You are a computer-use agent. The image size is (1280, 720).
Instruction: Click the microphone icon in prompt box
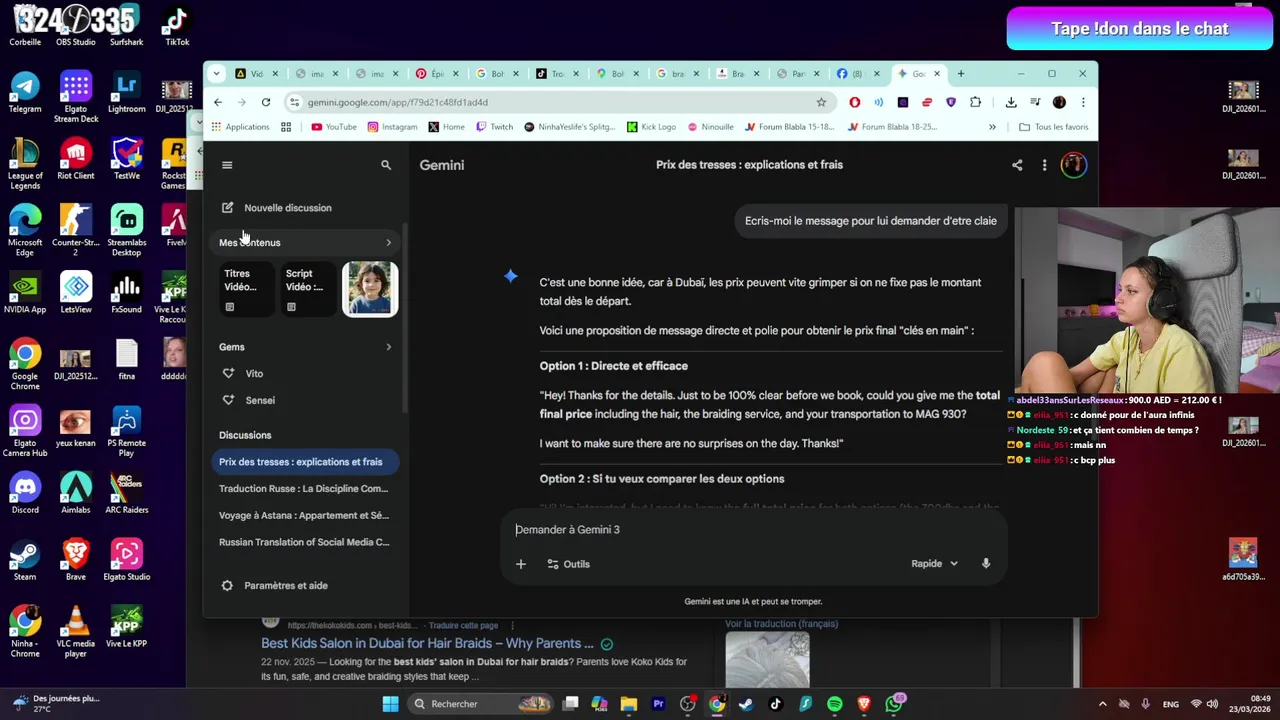[x=986, y=564]
